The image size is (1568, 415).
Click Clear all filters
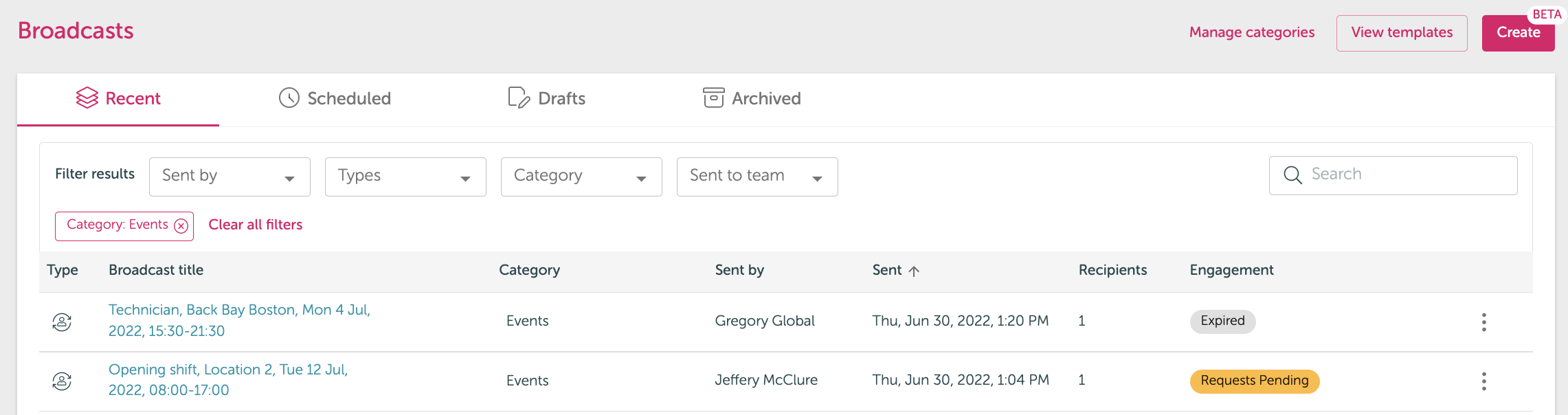(256, 225)
